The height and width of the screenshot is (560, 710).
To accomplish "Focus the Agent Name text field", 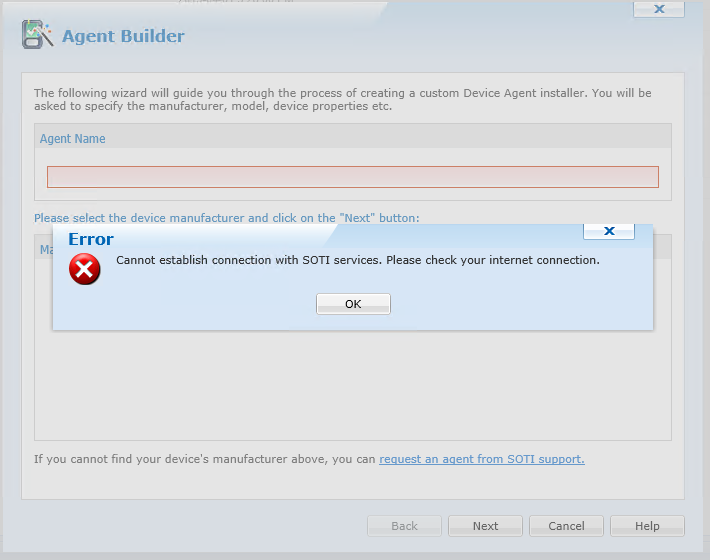I will tap(352, 177).
